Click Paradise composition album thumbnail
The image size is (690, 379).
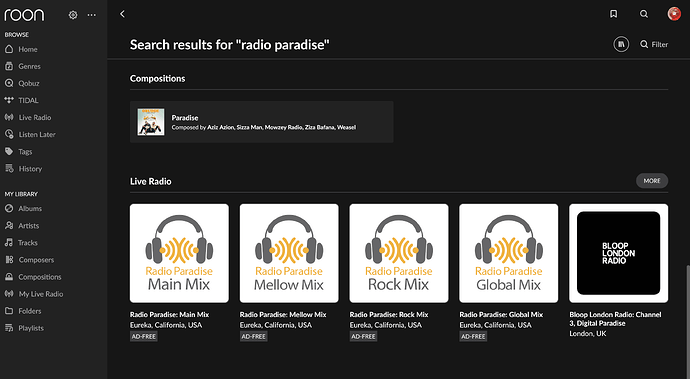pos(151,122)
